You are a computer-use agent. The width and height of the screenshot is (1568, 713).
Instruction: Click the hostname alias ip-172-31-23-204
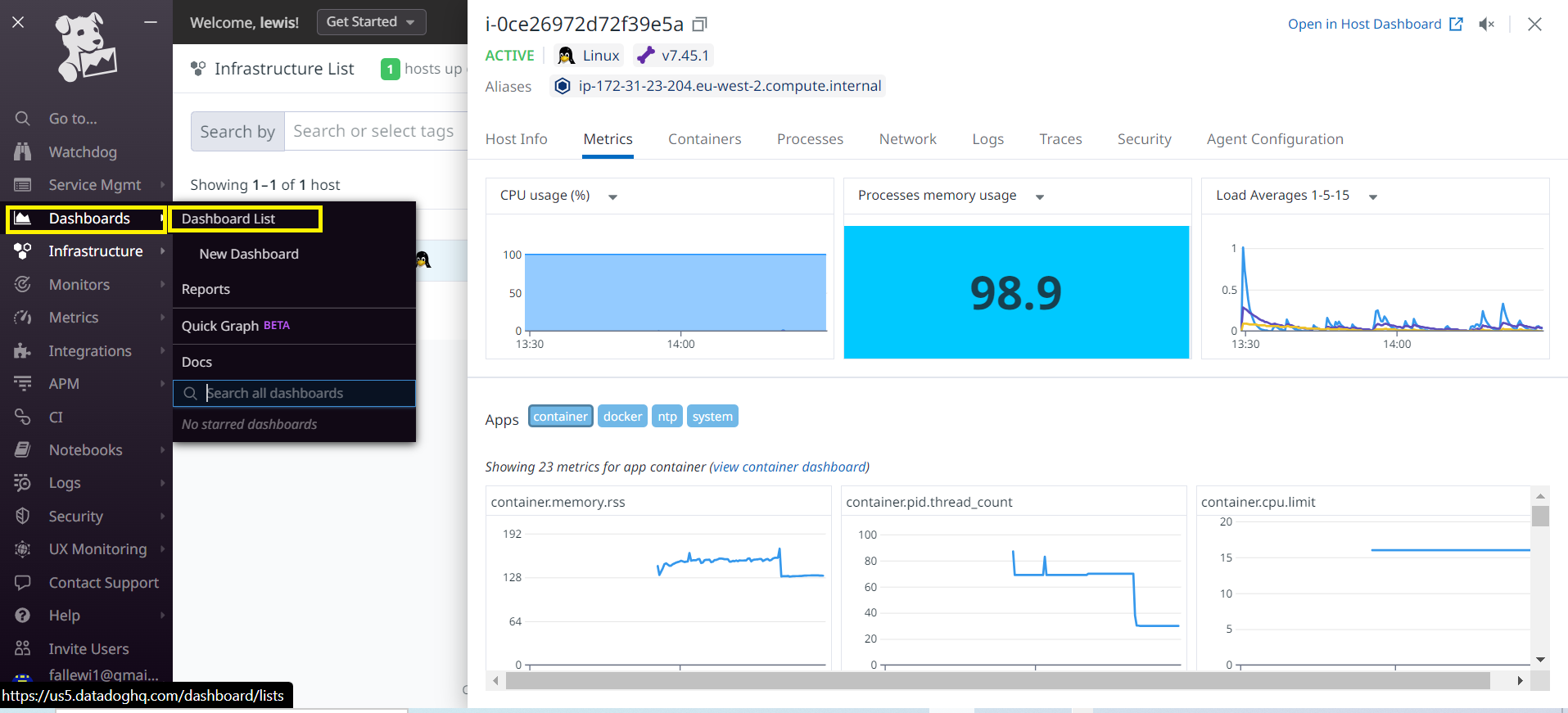tap(730, 86)
